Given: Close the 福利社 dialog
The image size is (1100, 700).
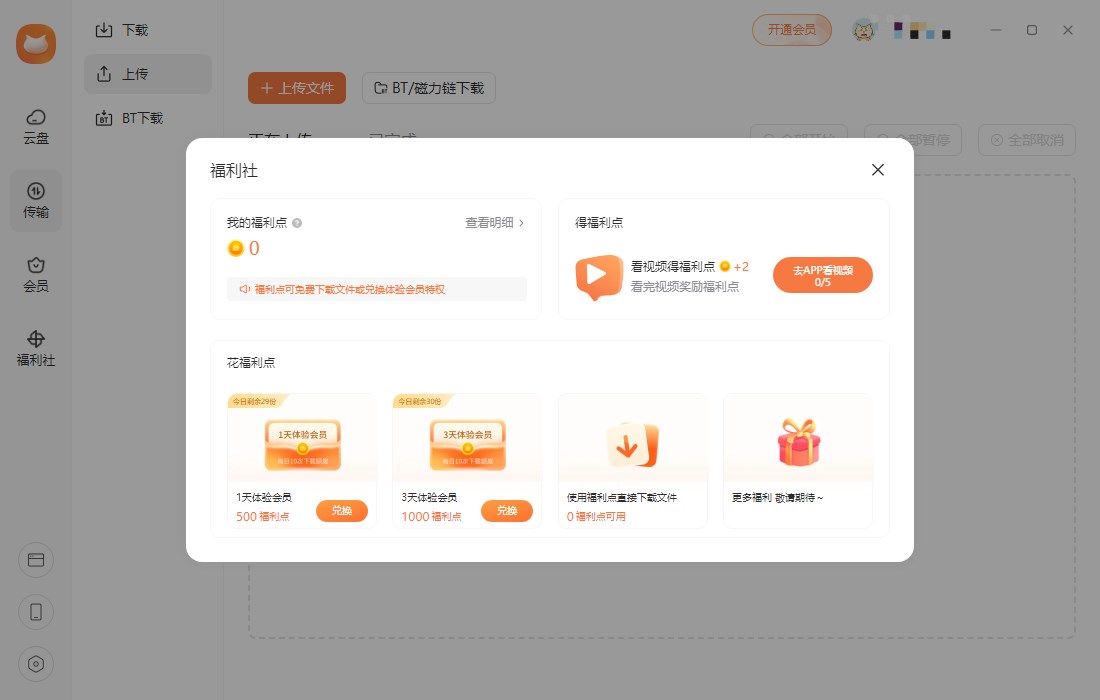Looking at the screenshot, I should (x=878, y=170).
